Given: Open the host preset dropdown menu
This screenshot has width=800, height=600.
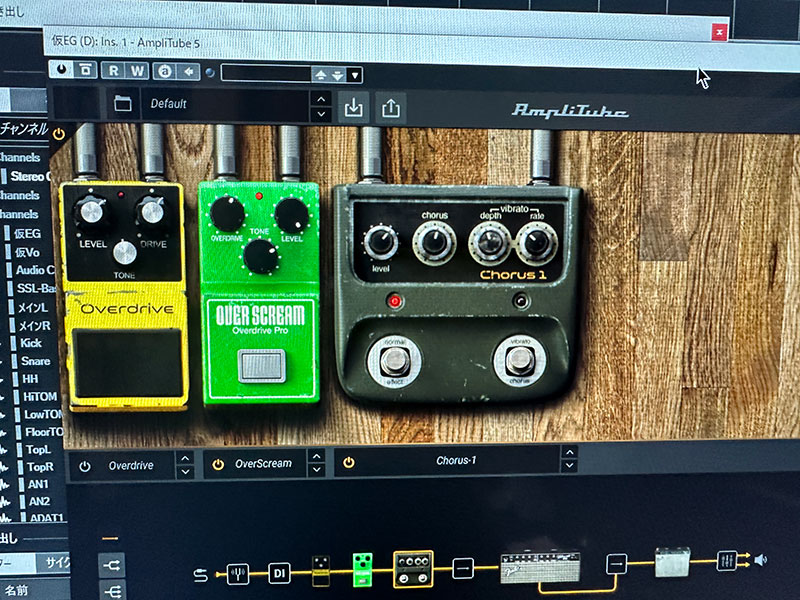Looking at the screenshot, I should point(355,76).
